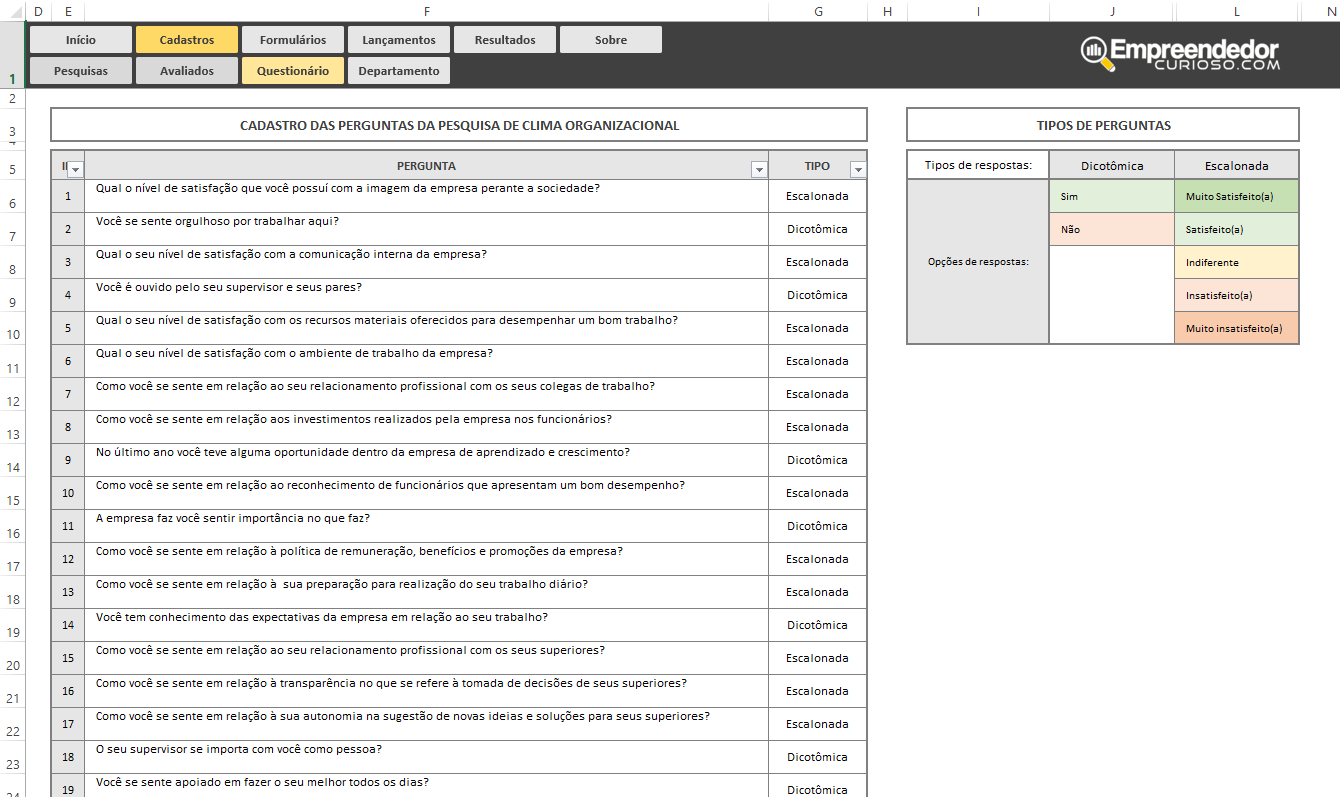Go to Lançamentos
1340x797 pixels.
398,39
